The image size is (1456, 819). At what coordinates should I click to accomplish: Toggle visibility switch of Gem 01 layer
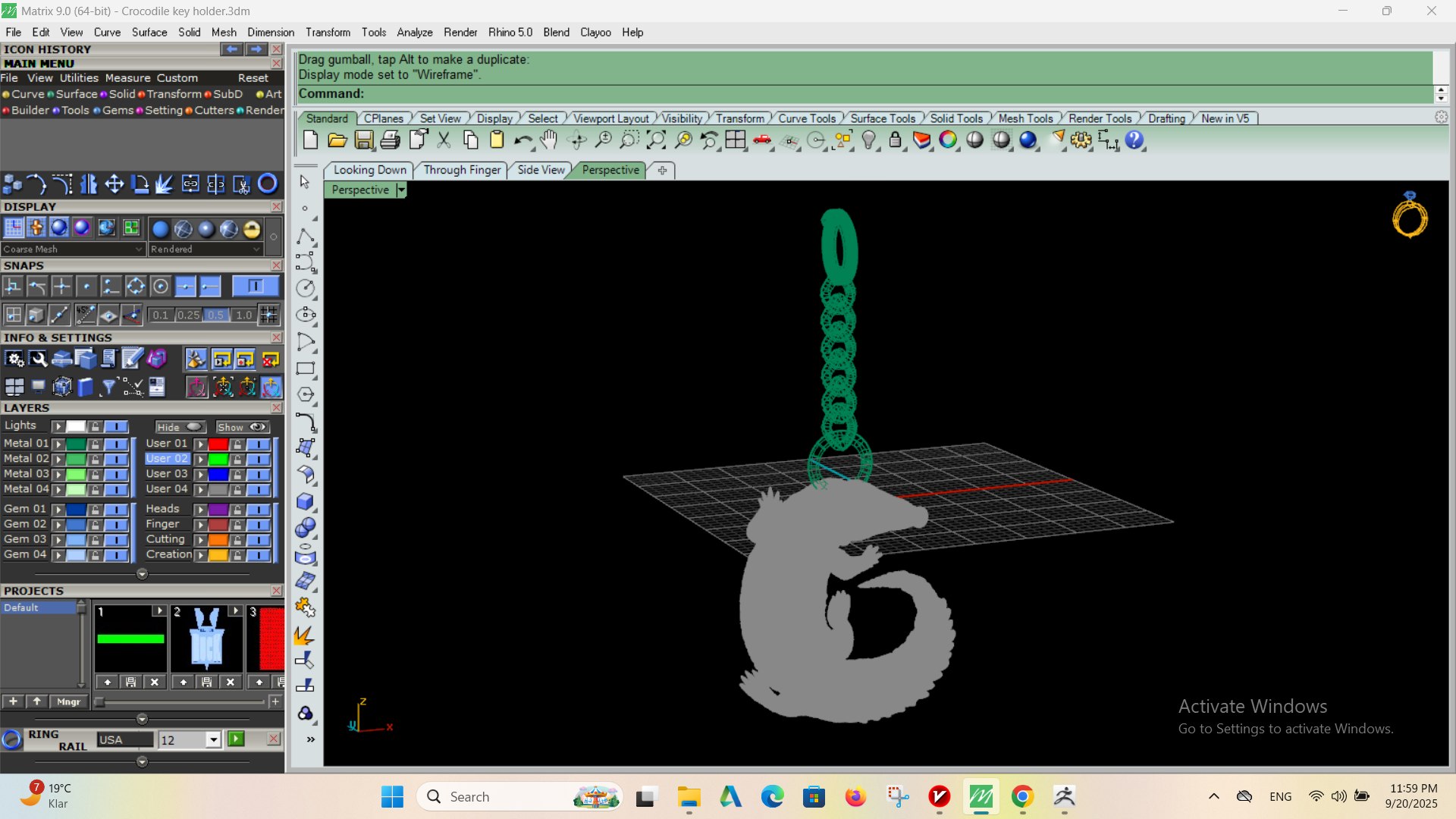[x=116, y=510]
